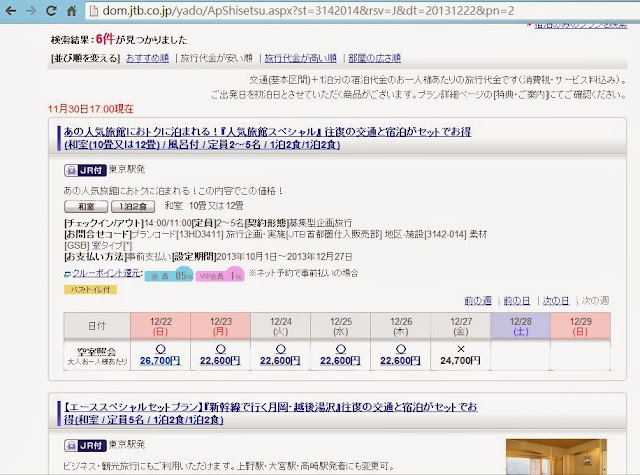Click availability circle for 12/26
The height and width of the screenshot is (475, 640).
(x=401, y=349)
